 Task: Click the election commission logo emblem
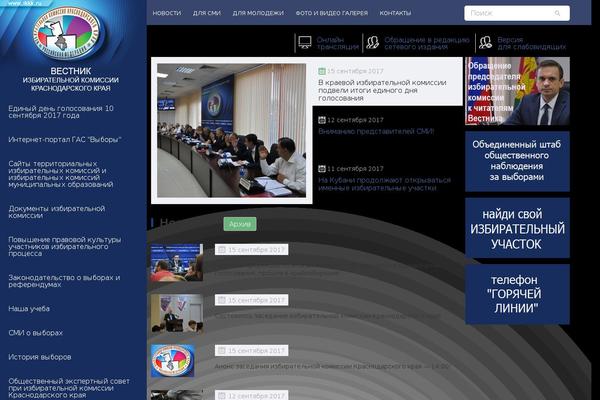66,33
